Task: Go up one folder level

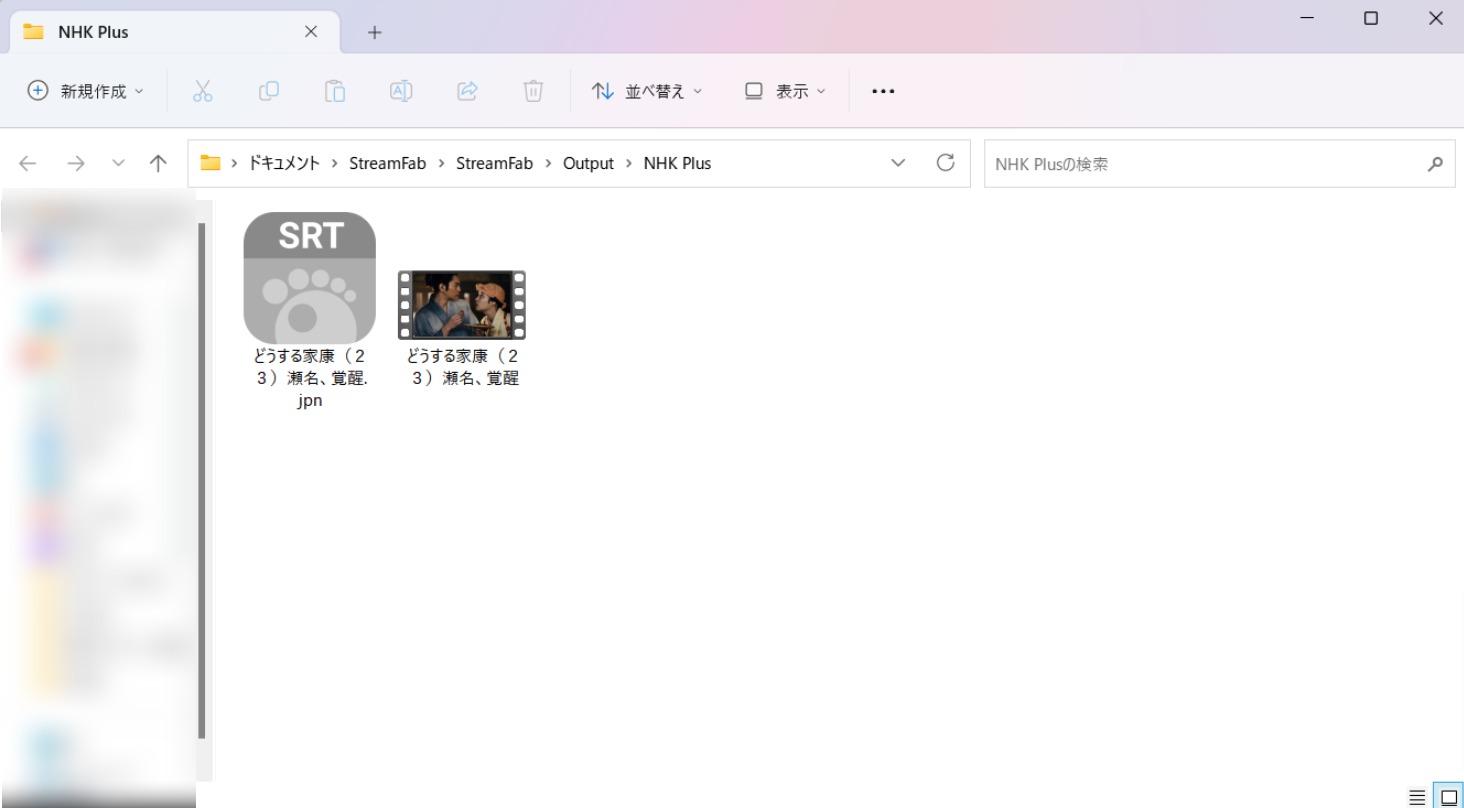Action: [158, 163]
